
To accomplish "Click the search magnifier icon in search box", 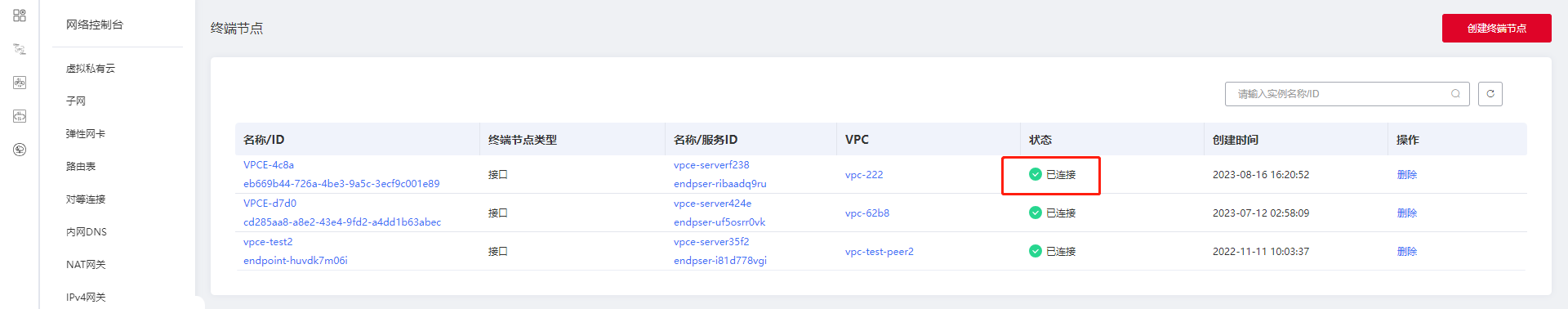I will 1455,94.
